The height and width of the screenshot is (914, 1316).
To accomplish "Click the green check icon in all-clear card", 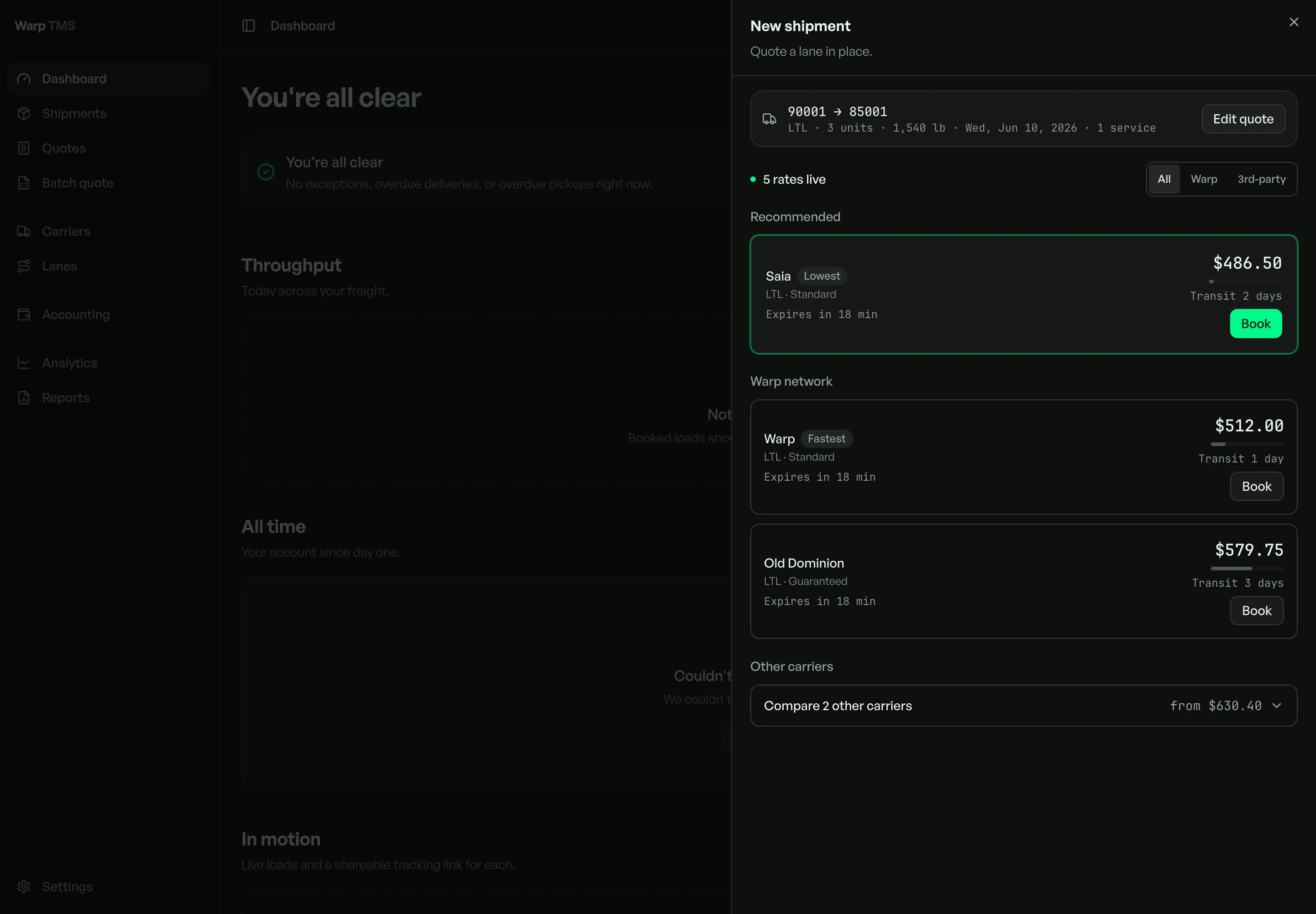I will tap(266, 172).
